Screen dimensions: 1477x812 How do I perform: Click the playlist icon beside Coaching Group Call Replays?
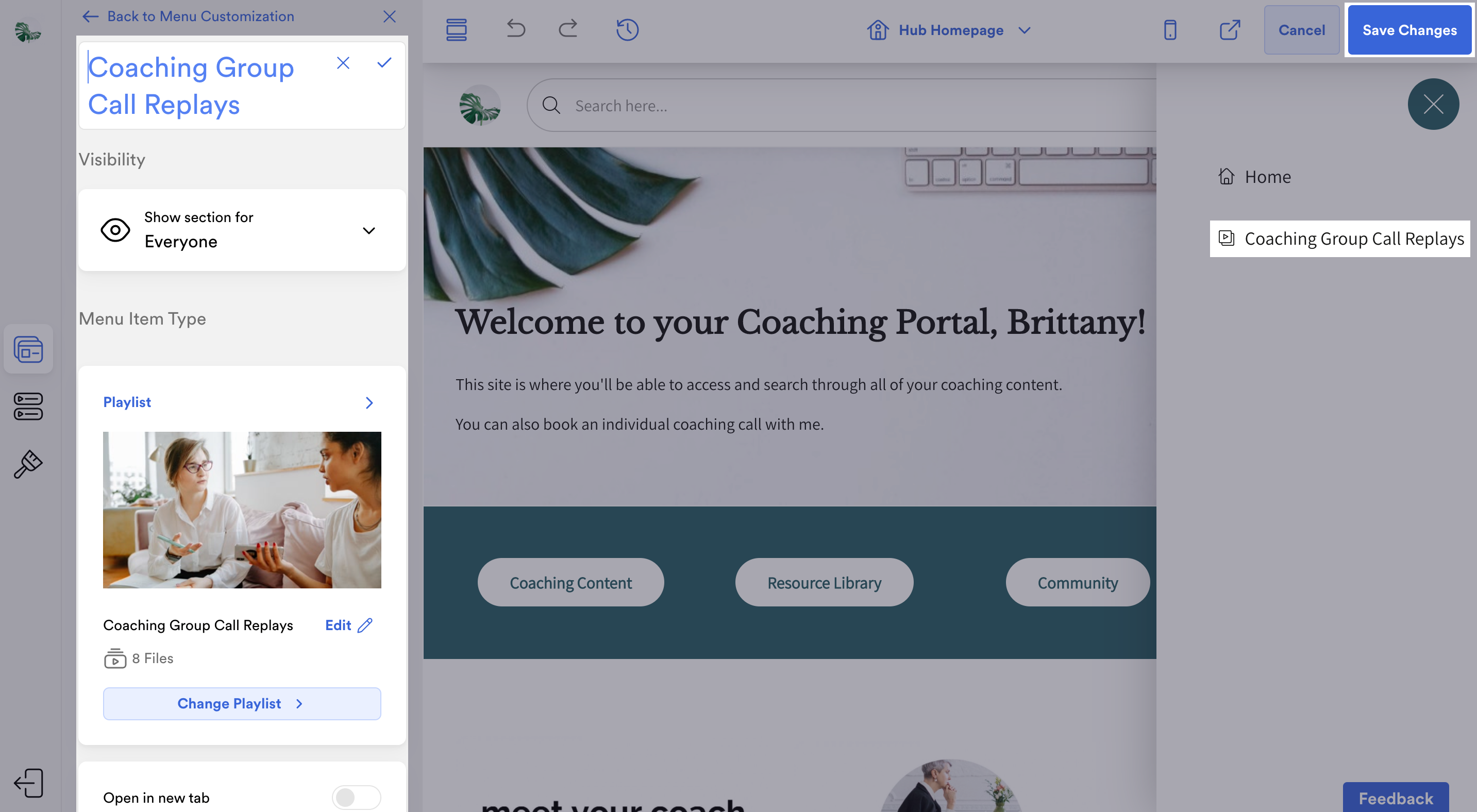1227,238
